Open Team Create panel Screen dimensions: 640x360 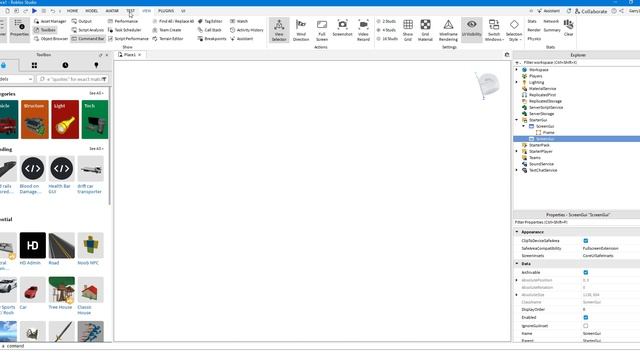coord(167,30)
